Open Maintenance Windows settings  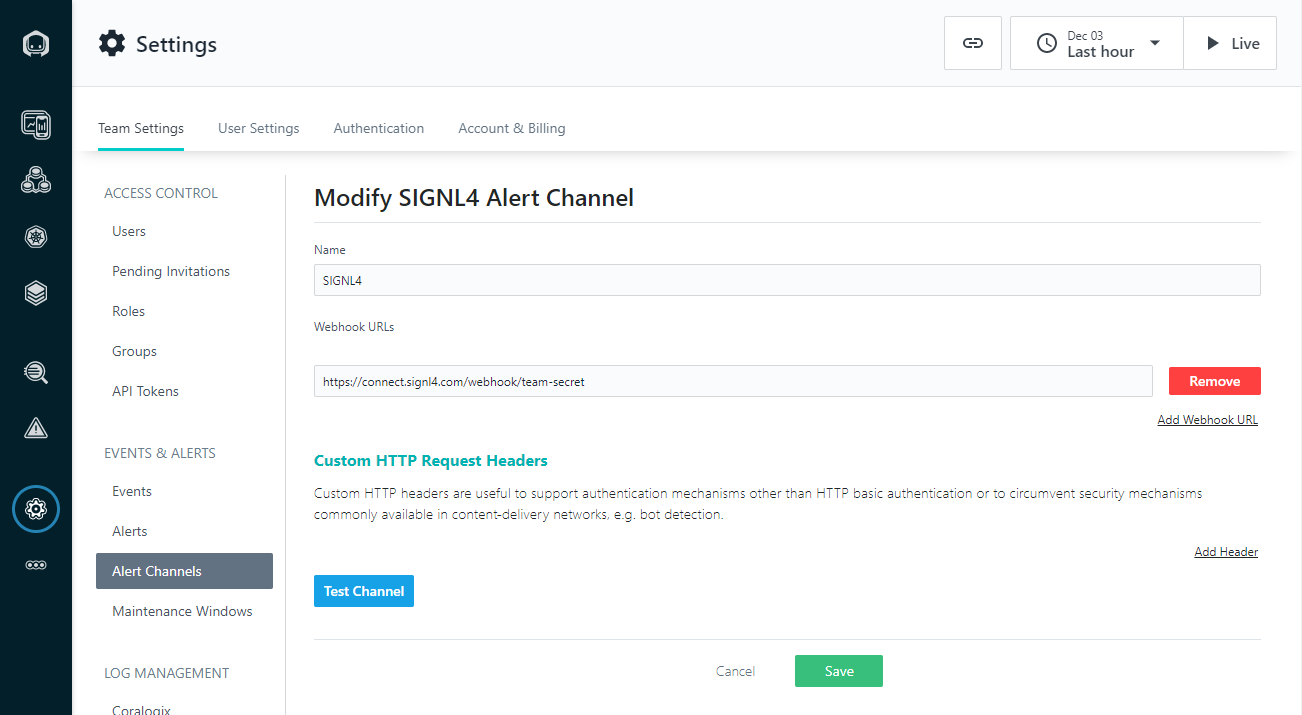coord(182,611)
